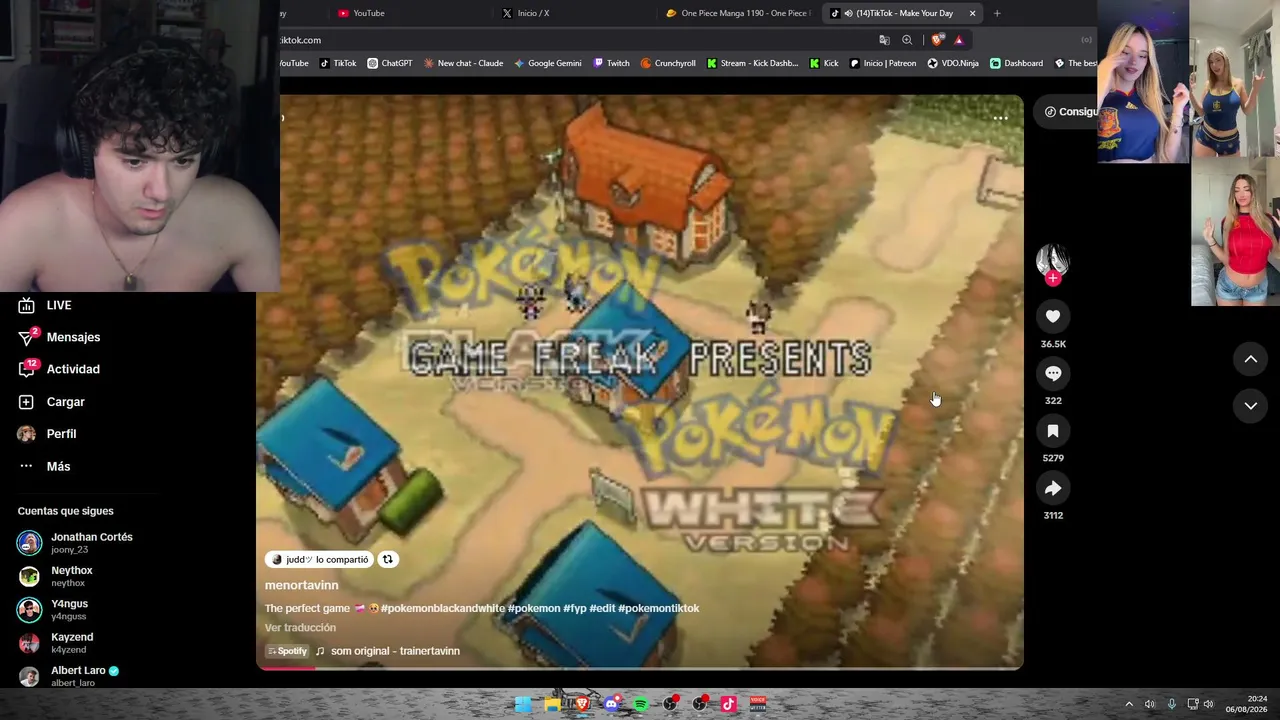
Task: Like the TikTok video with the heart icon
Action: coord(1053,316)
